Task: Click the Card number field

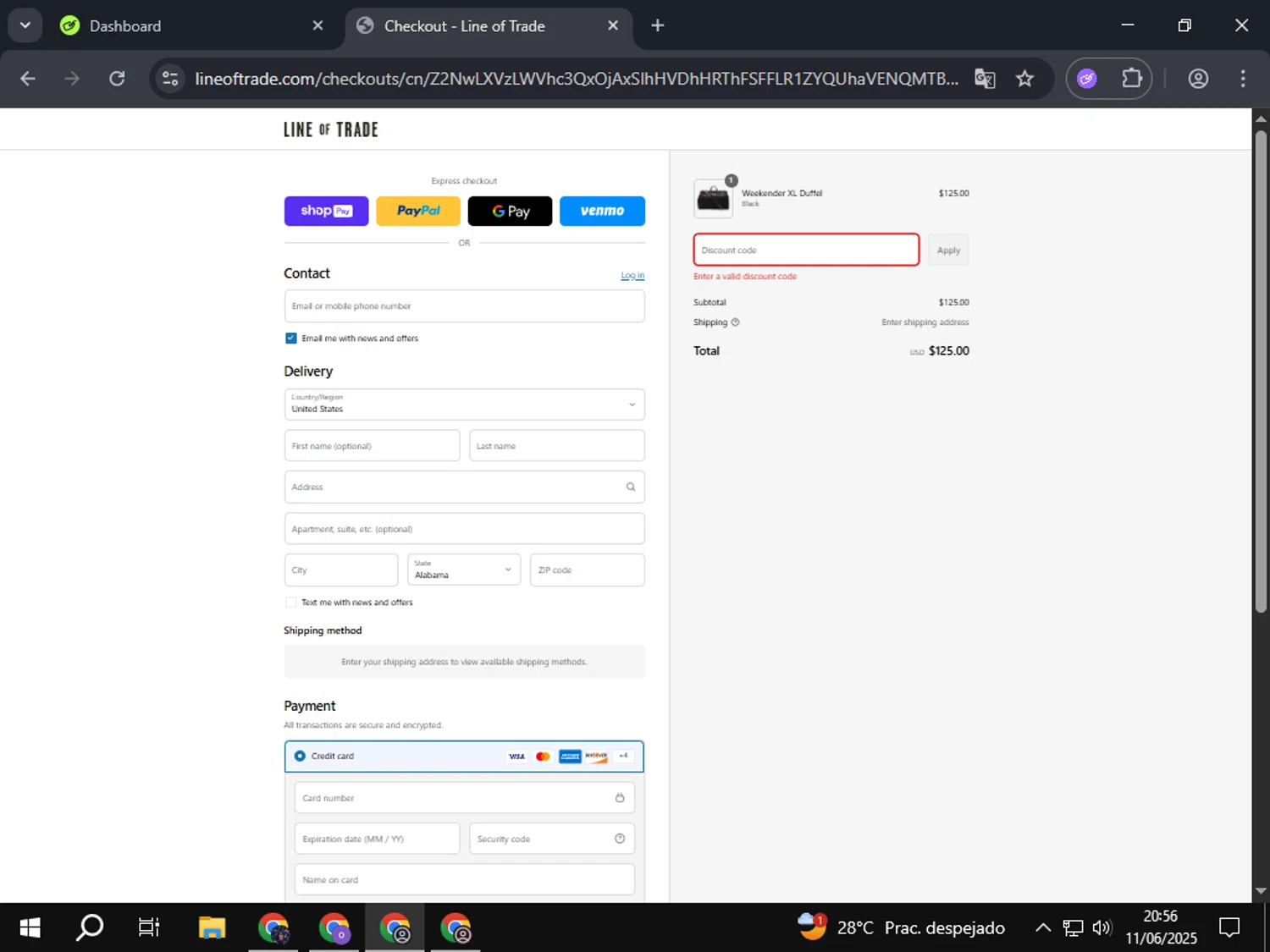Action: (x=464, y=798)
